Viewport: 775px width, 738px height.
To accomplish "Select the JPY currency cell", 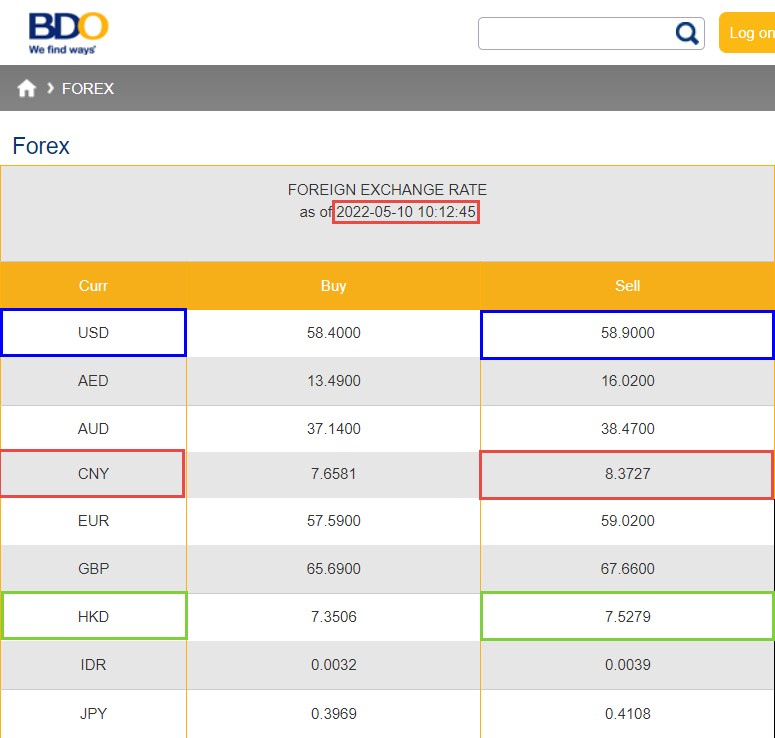I will (93, 714).
